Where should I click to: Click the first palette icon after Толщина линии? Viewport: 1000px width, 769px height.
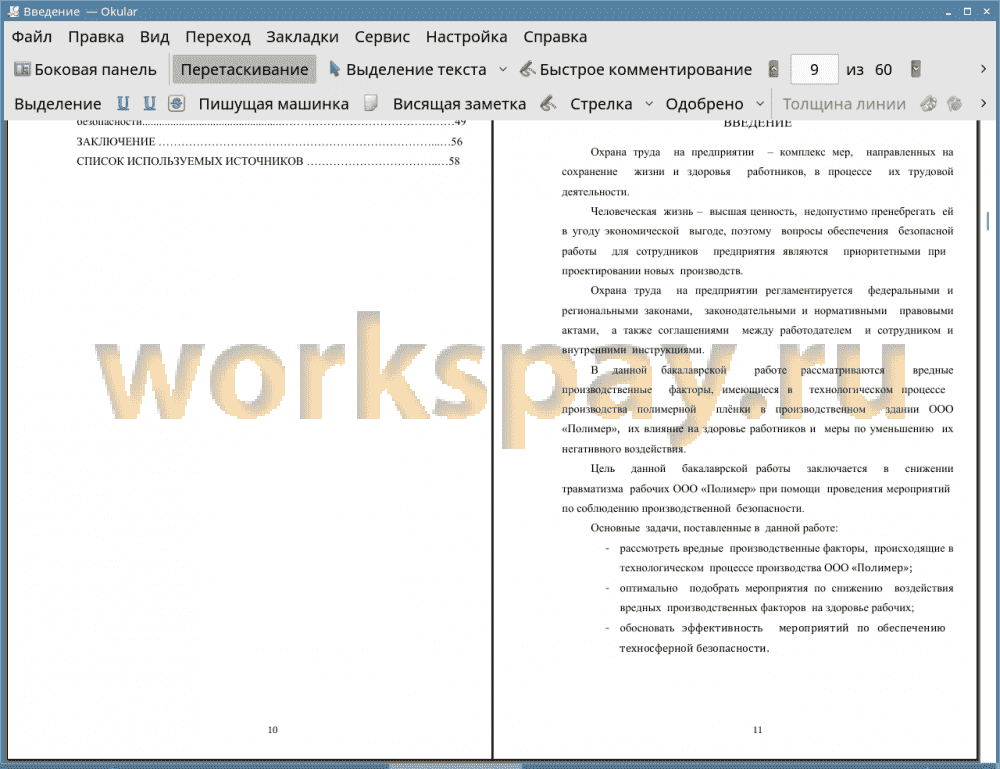click(x=929, y=103)
